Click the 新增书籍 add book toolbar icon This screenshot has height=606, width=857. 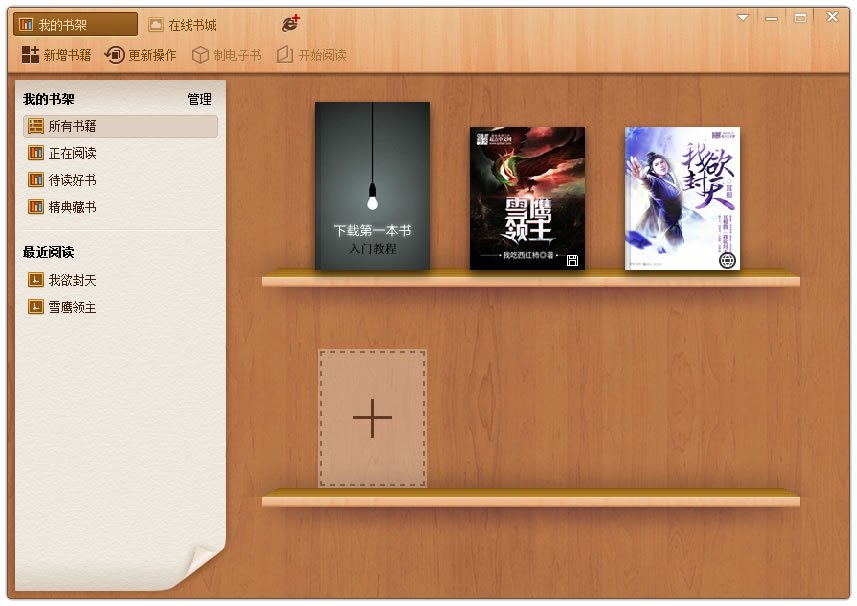30,55
